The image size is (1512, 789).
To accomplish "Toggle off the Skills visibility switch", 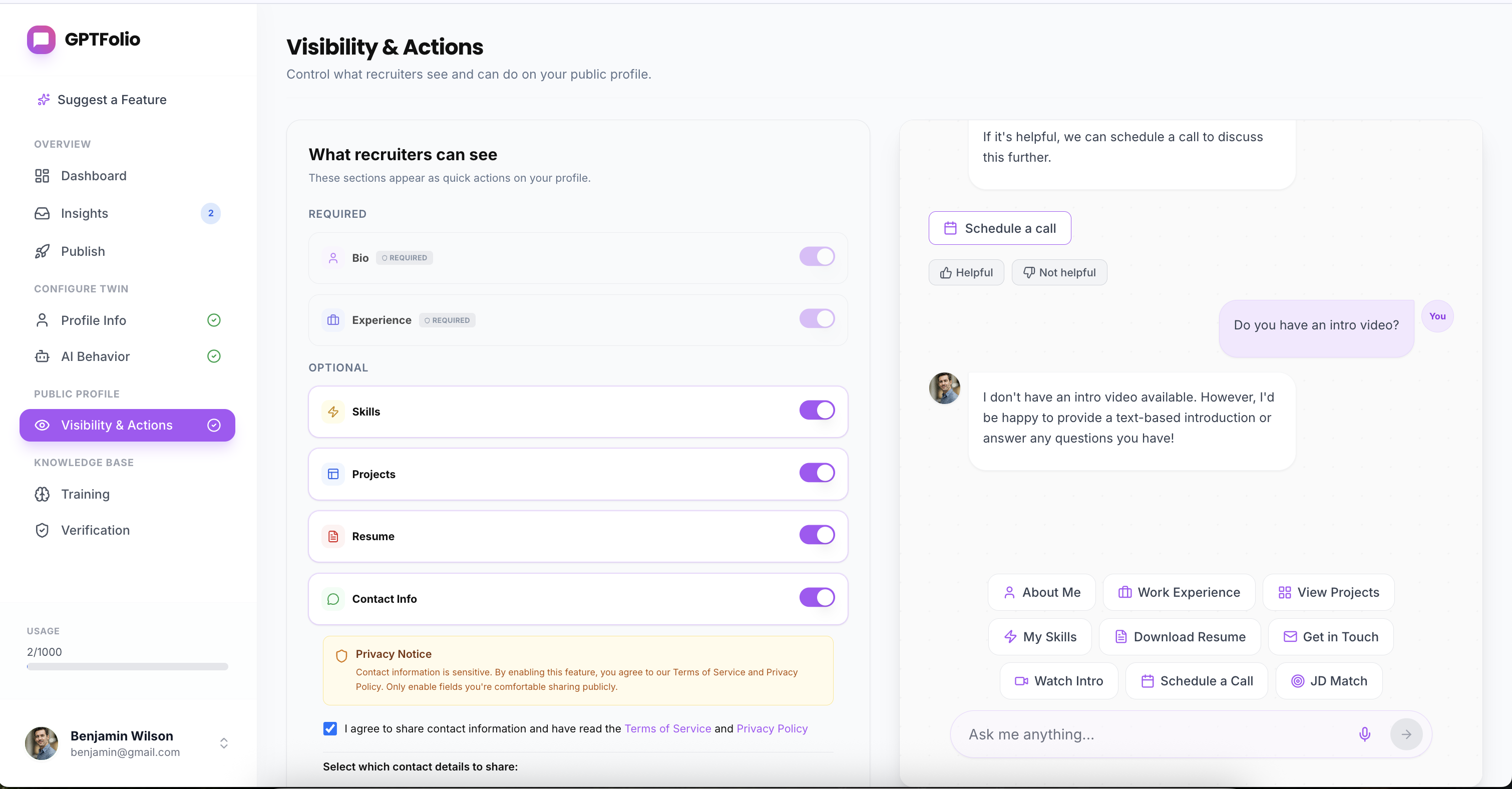I will click(816, 411).
